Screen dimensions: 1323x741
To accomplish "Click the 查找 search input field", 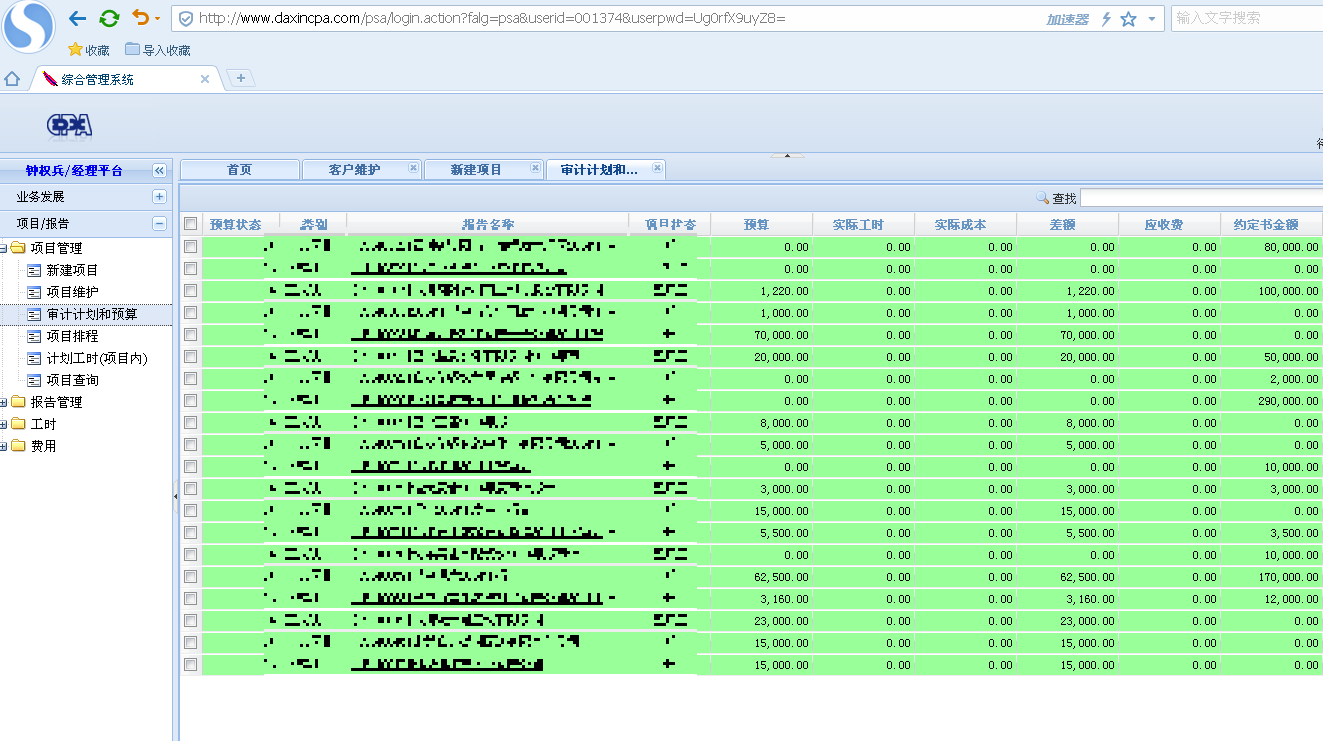I will pos(1201,198).
